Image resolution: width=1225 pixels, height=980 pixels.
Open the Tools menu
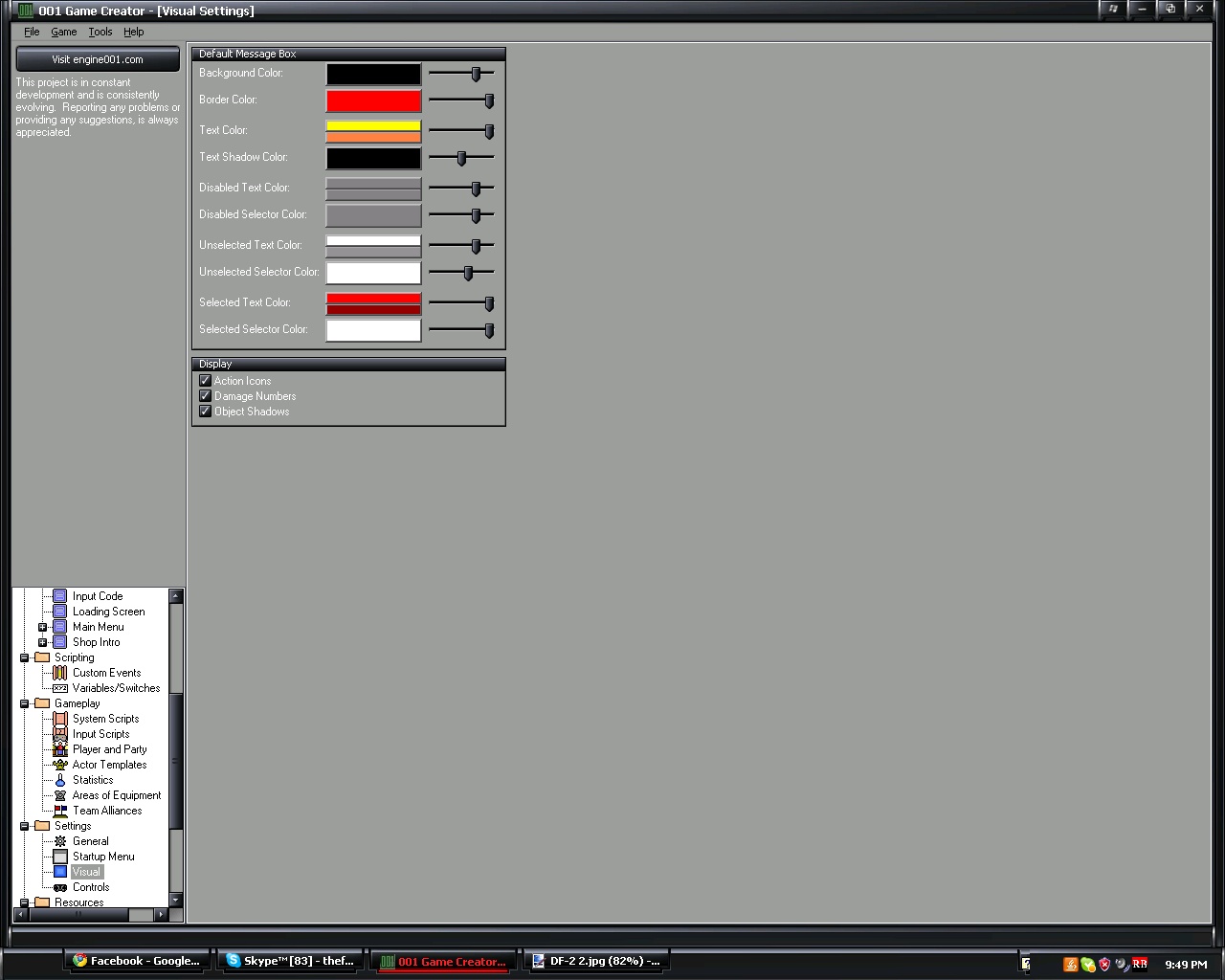coord(100,32)
